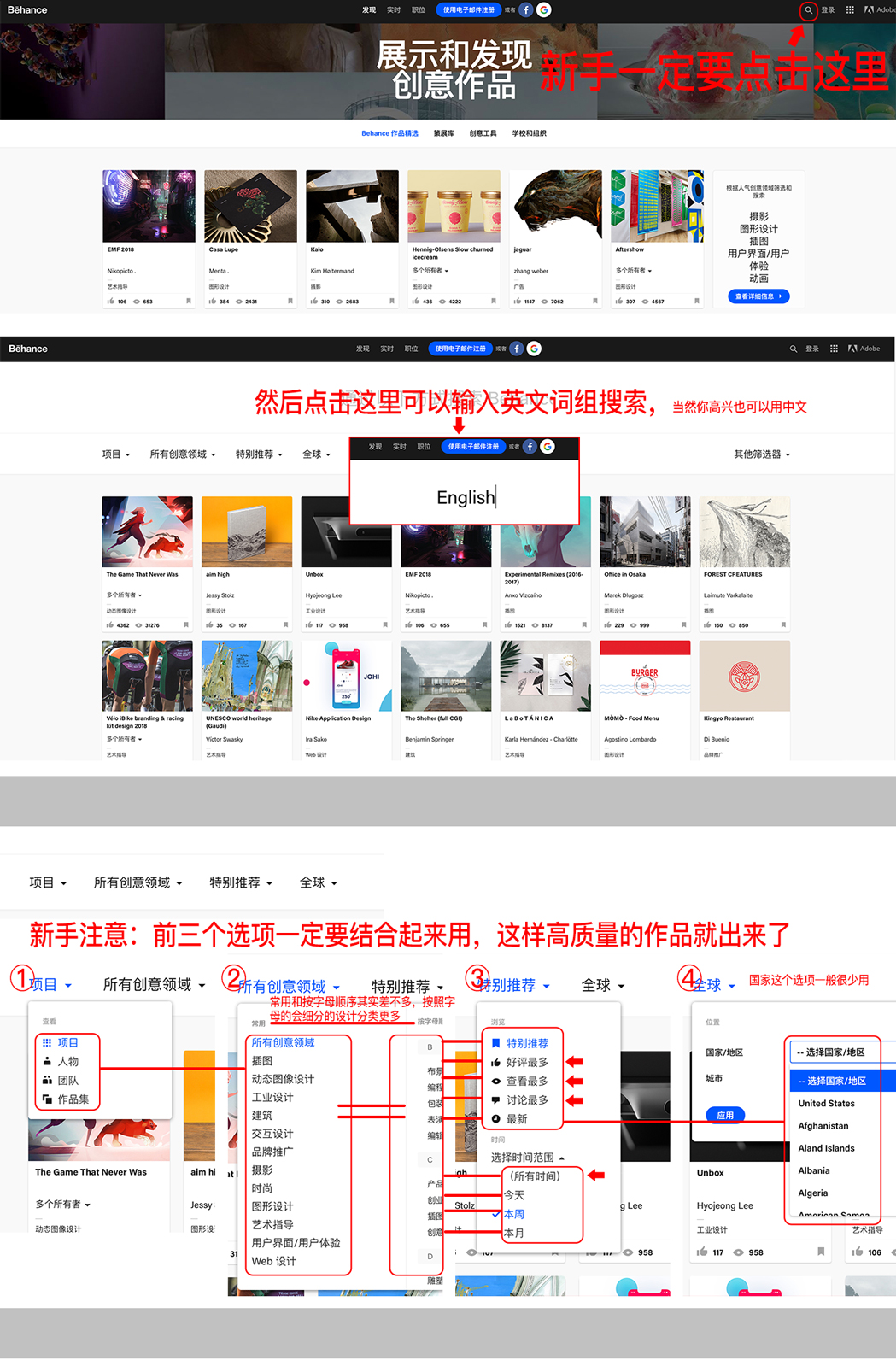This screenshot has height=1372, width=896.
Task: Select 动态图像设计 in creative fields list
Action: click(x=283, y=1079)
